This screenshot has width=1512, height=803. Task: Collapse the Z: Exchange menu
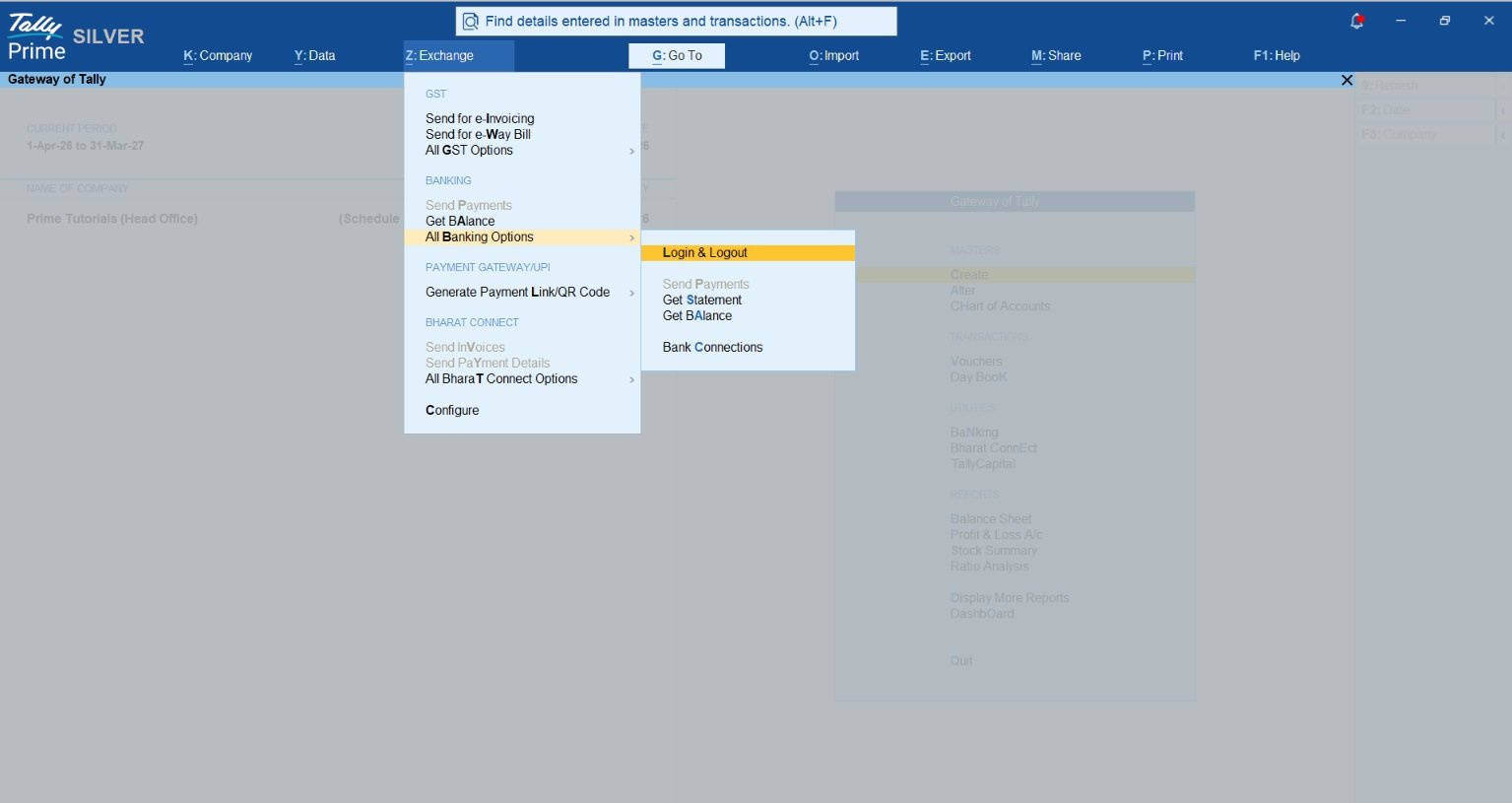pos(459,56)
